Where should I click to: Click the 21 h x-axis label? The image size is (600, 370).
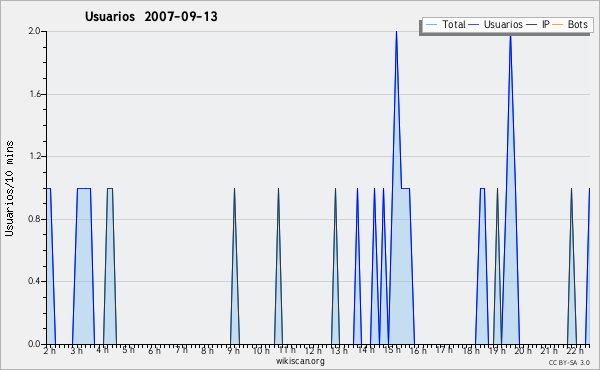tap(549, 350)
